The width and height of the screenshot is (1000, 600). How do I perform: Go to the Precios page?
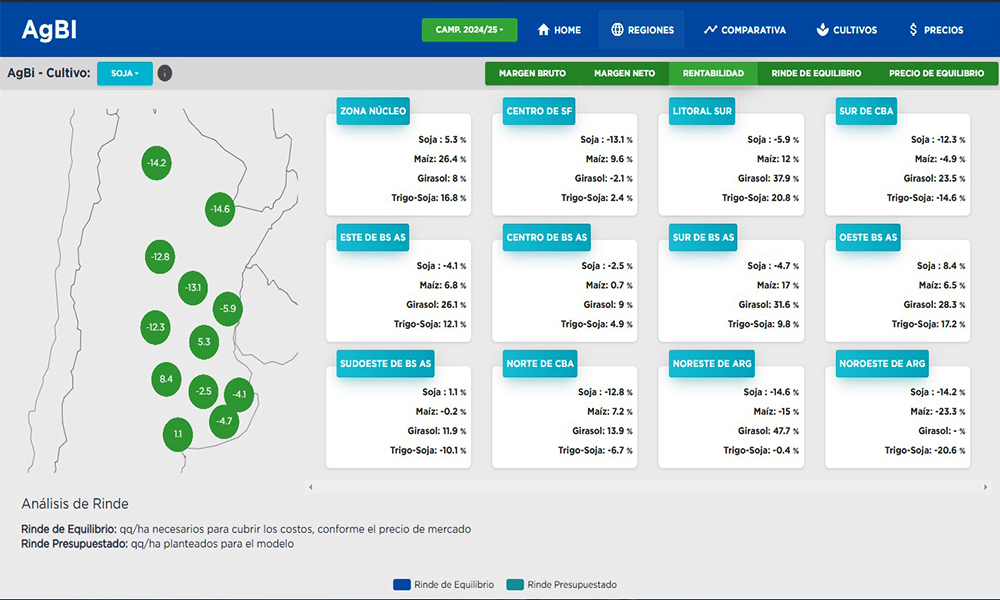(935, 30)
